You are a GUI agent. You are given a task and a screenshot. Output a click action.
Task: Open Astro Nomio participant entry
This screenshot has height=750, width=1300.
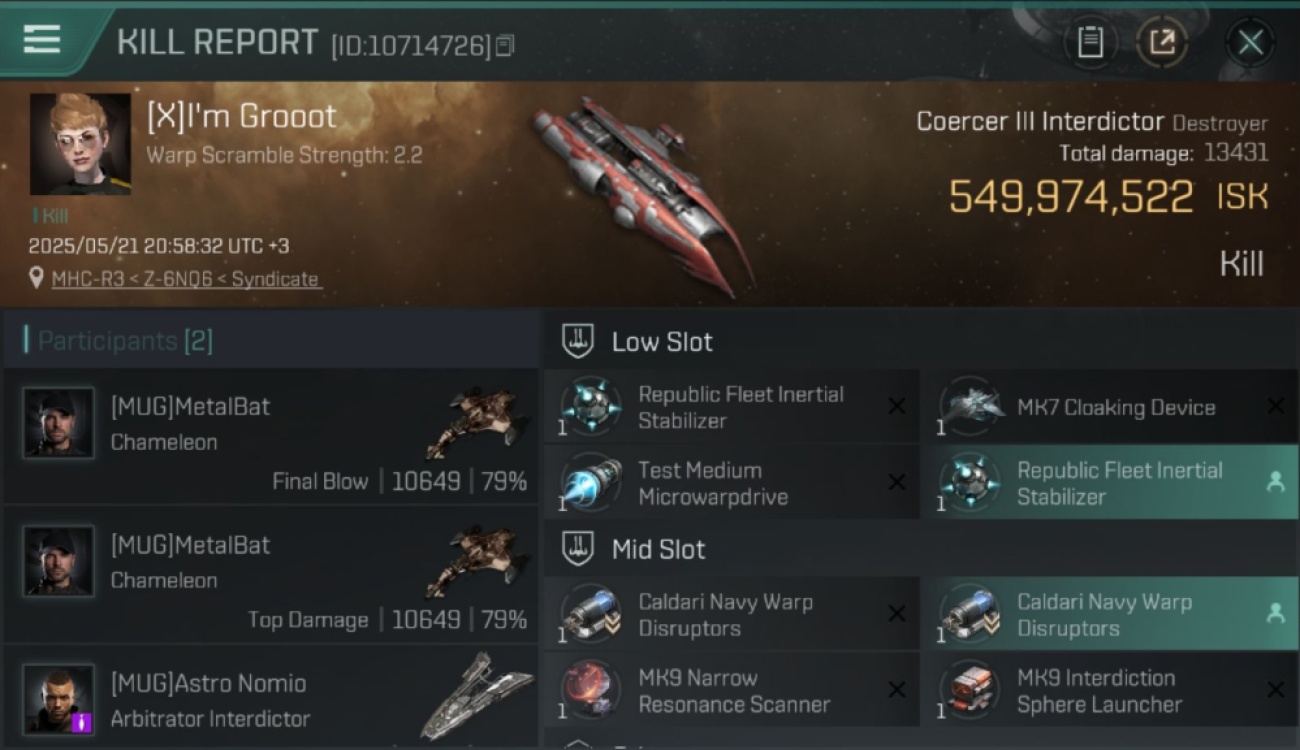(271, 699)
